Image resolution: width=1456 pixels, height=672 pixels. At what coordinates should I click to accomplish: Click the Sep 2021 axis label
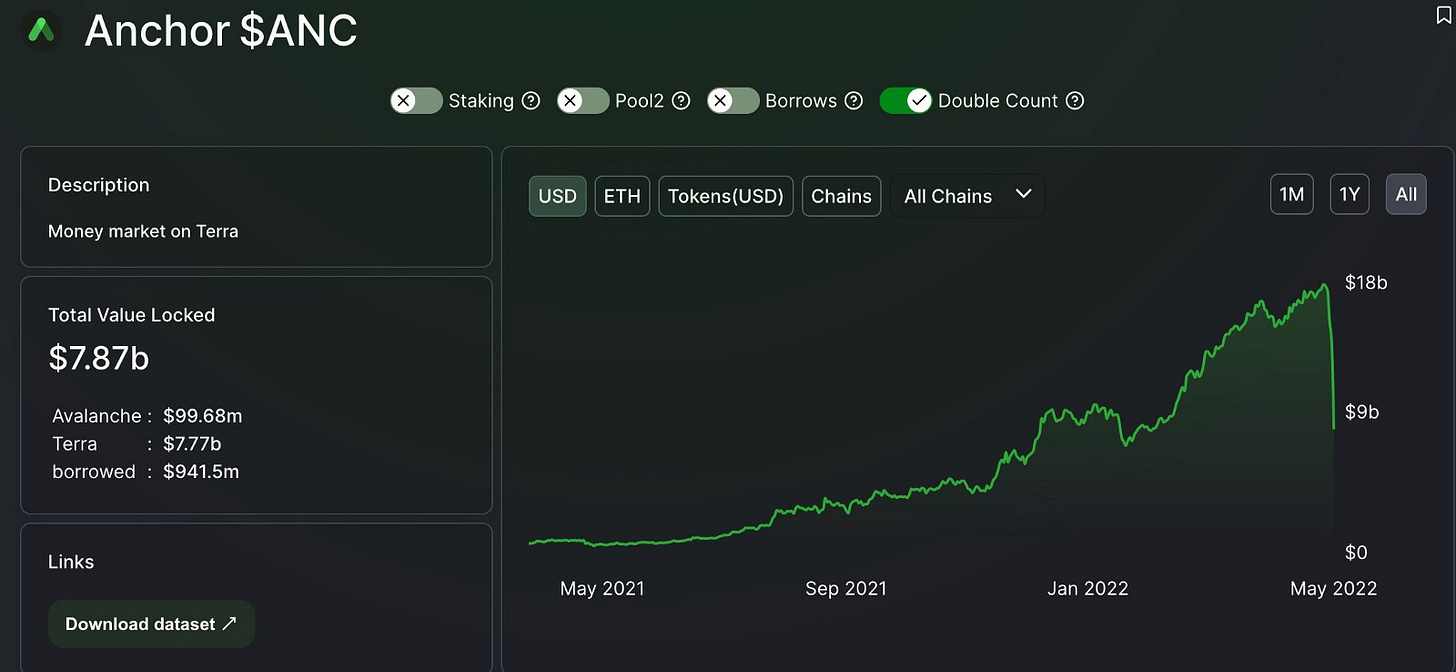(x=846, y=589)
